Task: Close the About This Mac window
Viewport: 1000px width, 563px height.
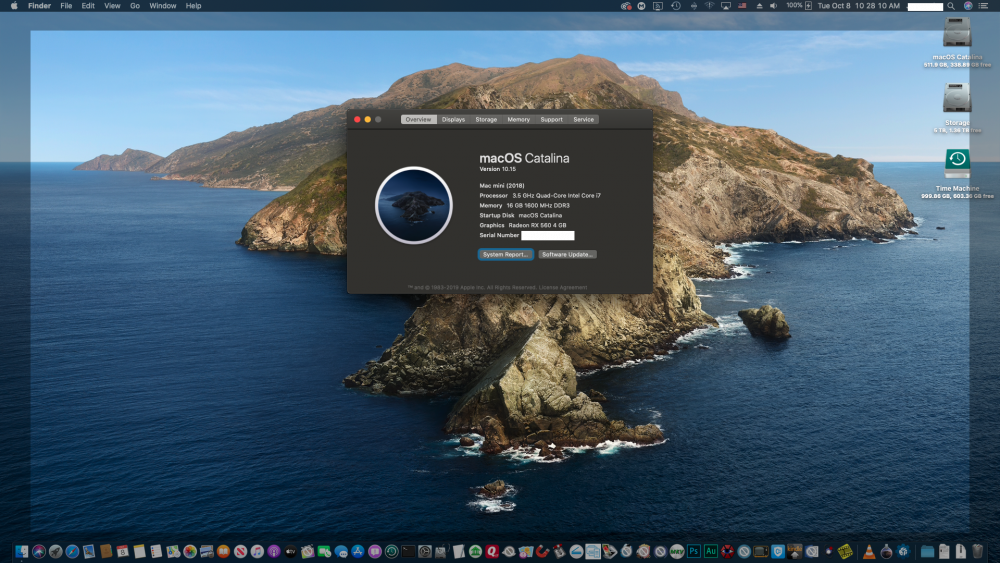Action: click(x=357, y=119)
